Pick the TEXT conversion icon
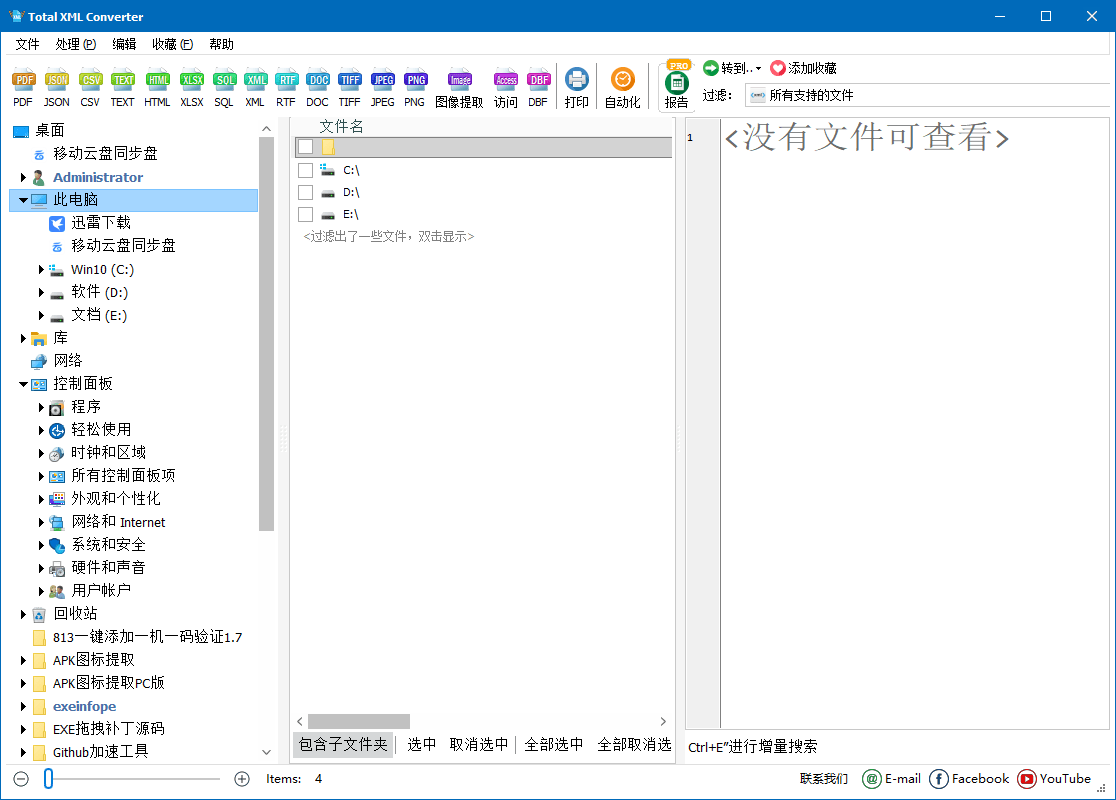 122,88
